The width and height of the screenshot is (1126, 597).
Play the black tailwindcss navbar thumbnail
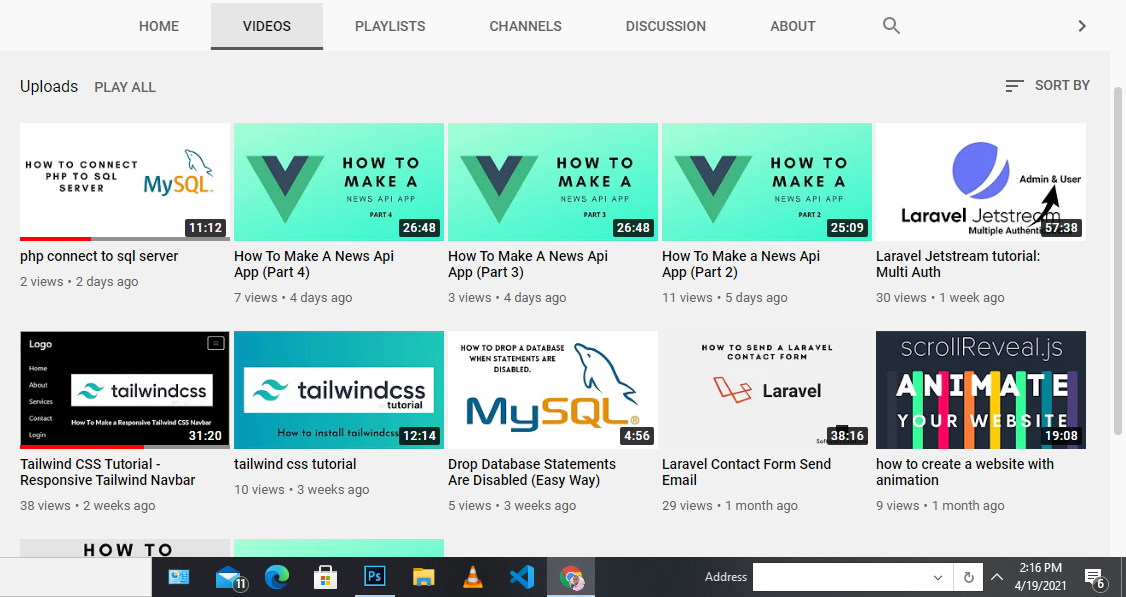[x=125, y=390]
